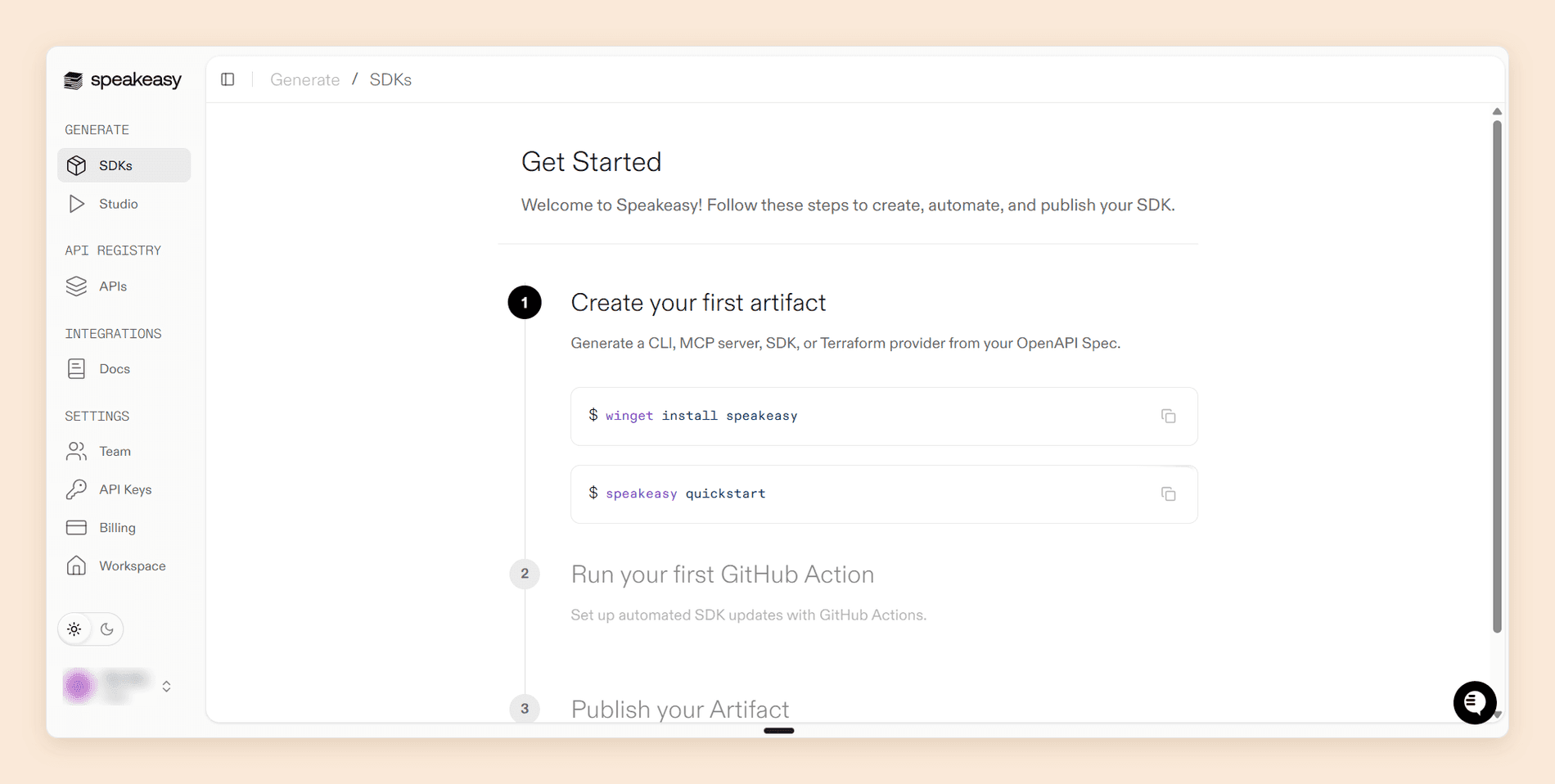Open Workspace settings
This screenshot has height=784, width=1555.
tap(124, 566)
